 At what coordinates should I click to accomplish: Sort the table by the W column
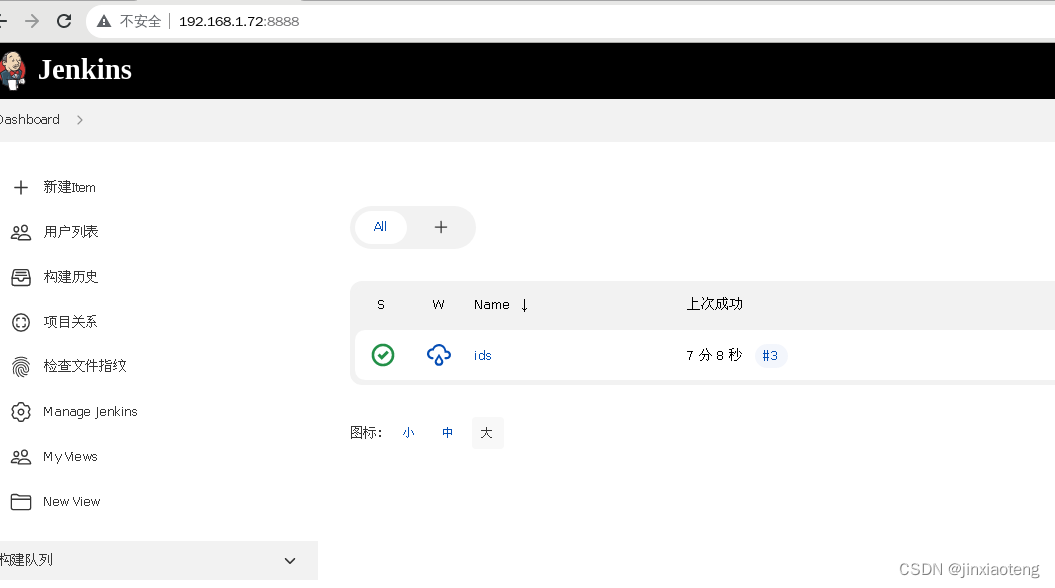point(438,305)
